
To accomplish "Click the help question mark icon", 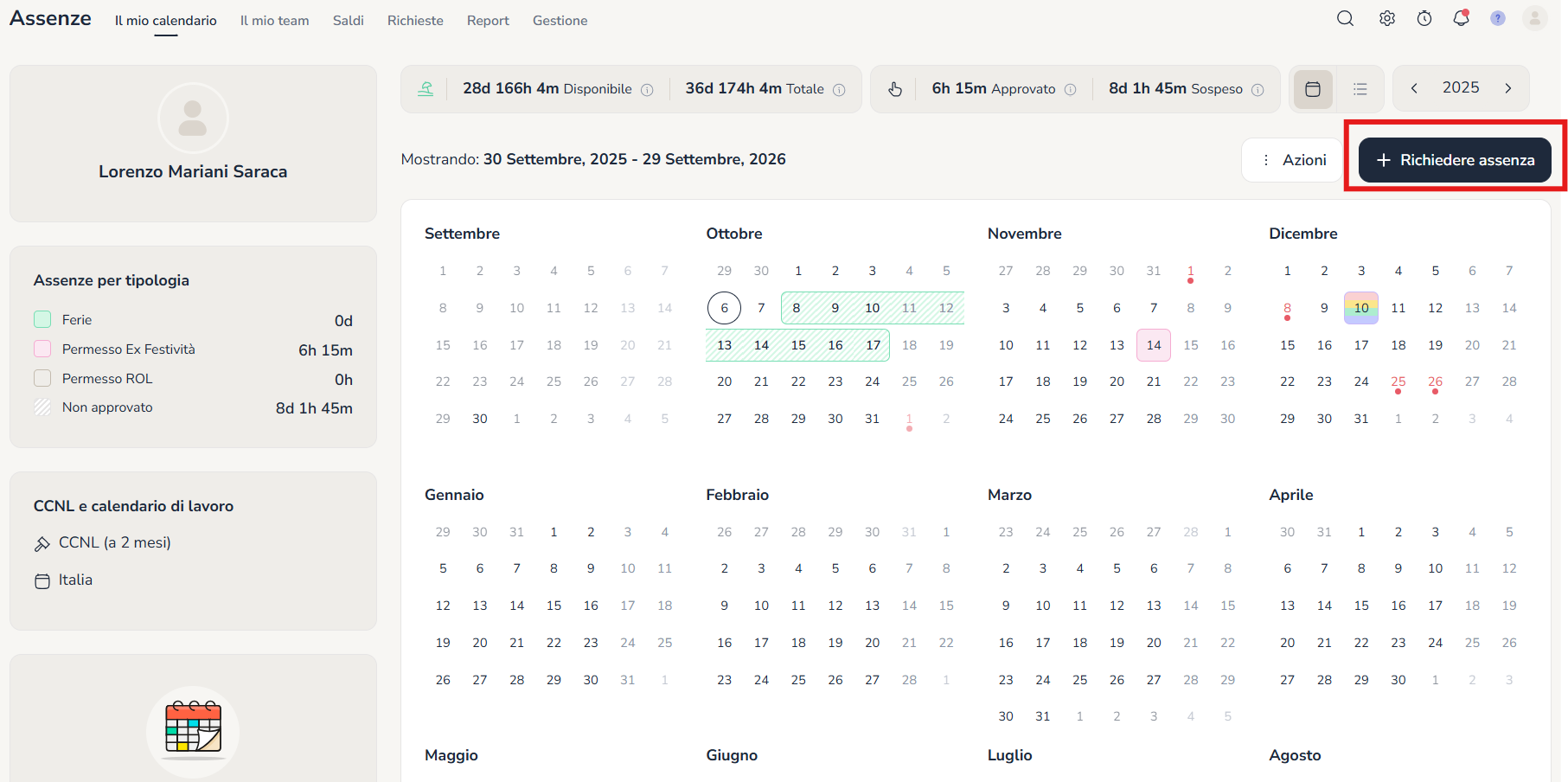I will [1498, 19].
